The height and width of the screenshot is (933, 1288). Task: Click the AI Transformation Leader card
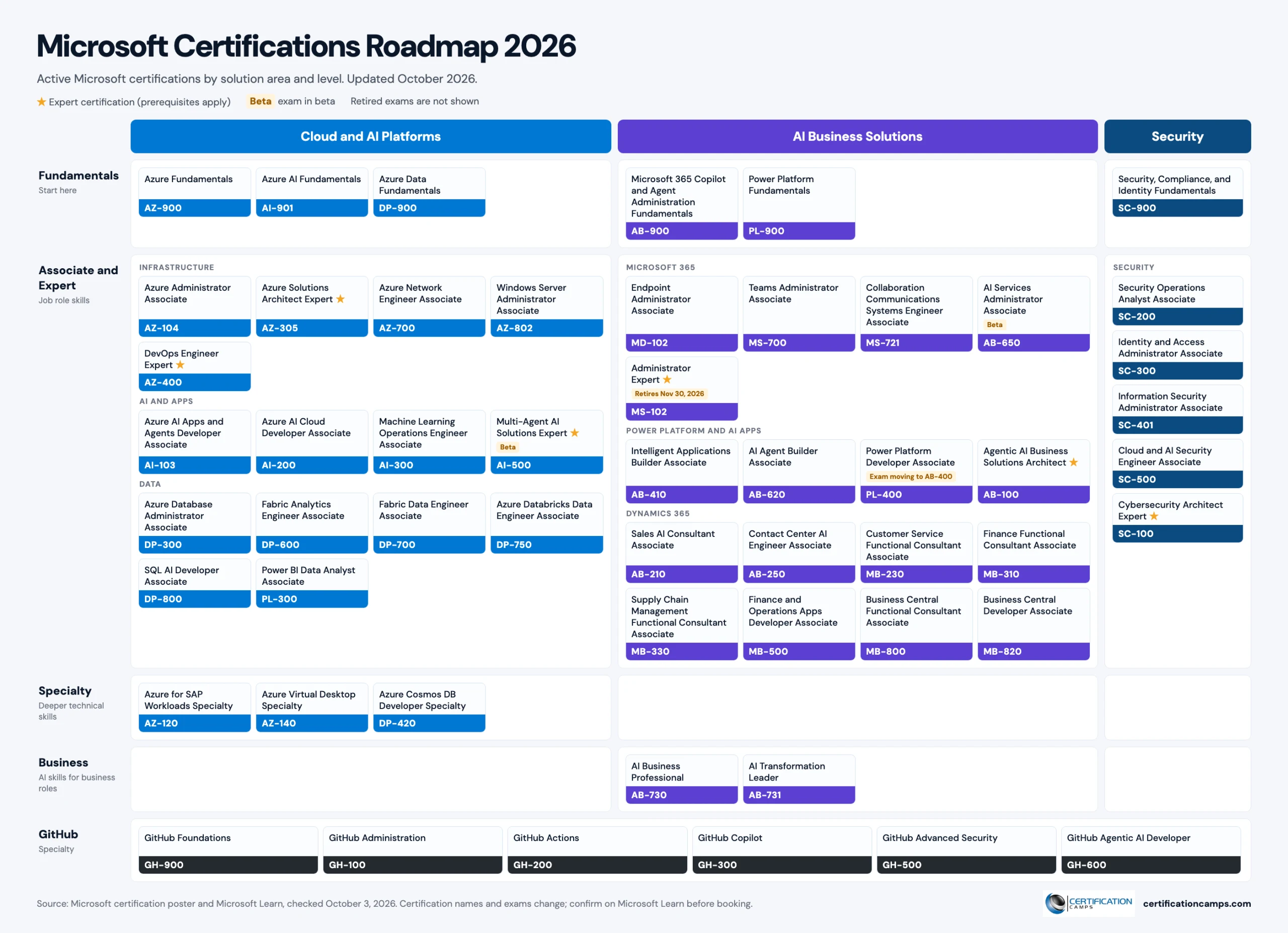(799, 779)
